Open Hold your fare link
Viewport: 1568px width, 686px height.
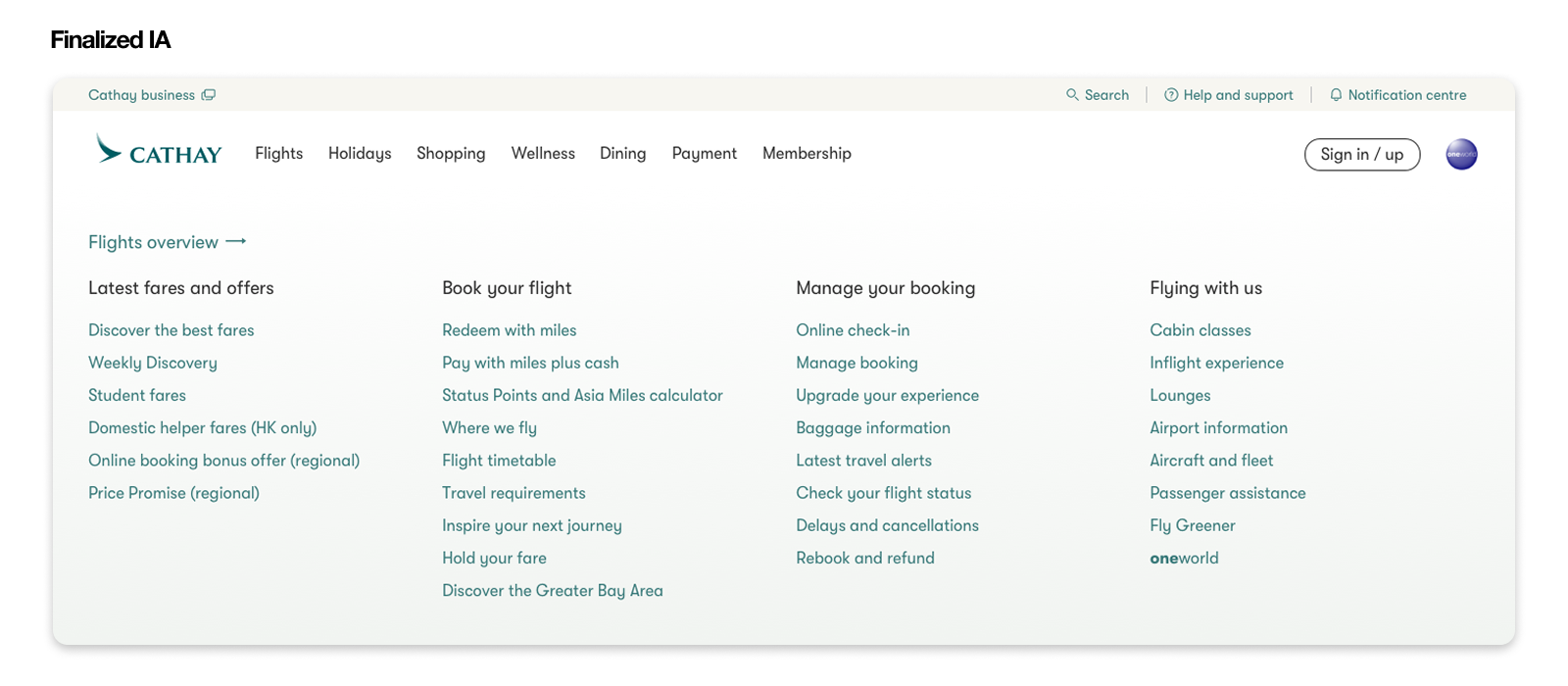495,558
